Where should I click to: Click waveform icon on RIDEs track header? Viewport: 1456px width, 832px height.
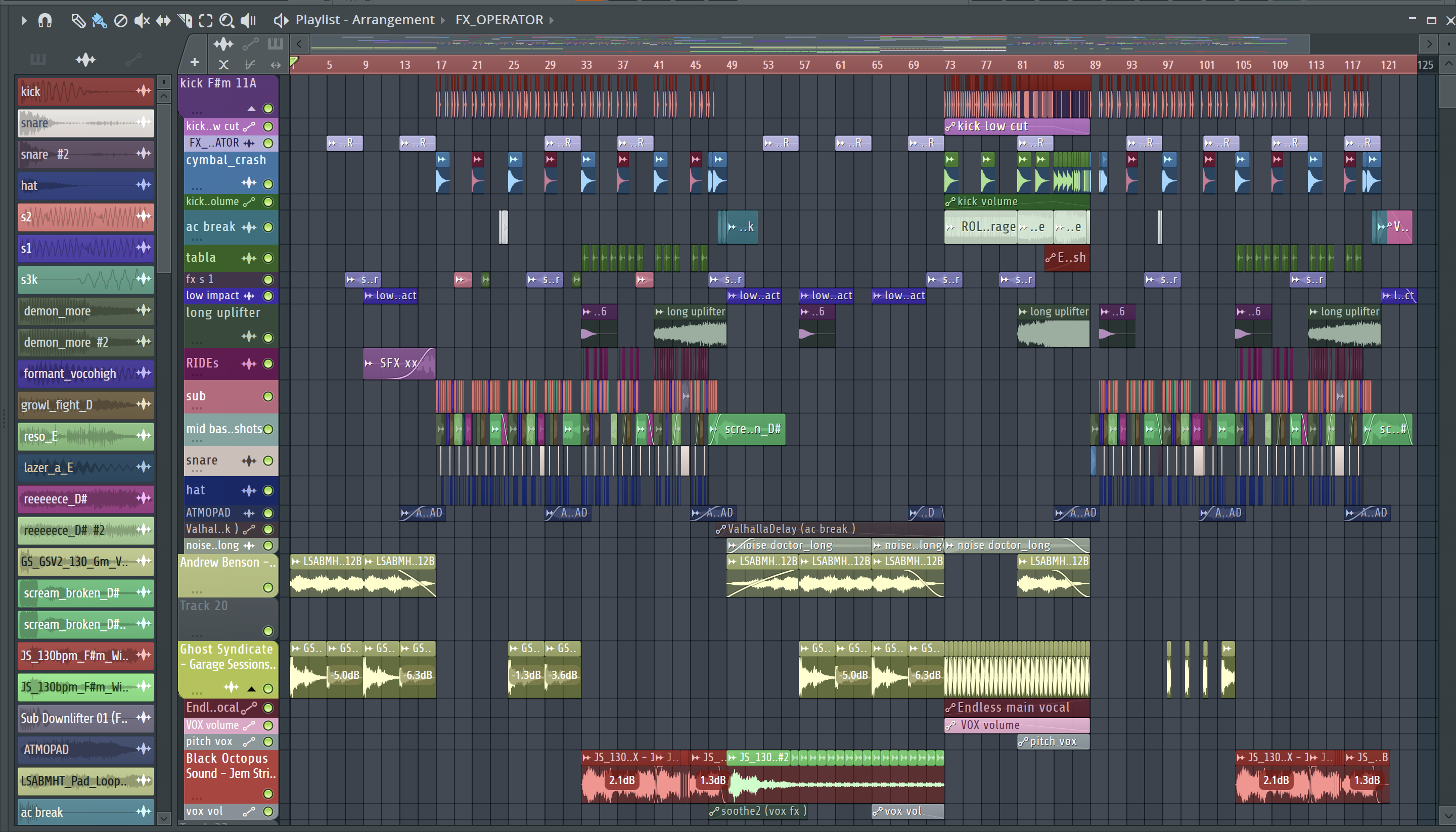[x=249, y=363]
